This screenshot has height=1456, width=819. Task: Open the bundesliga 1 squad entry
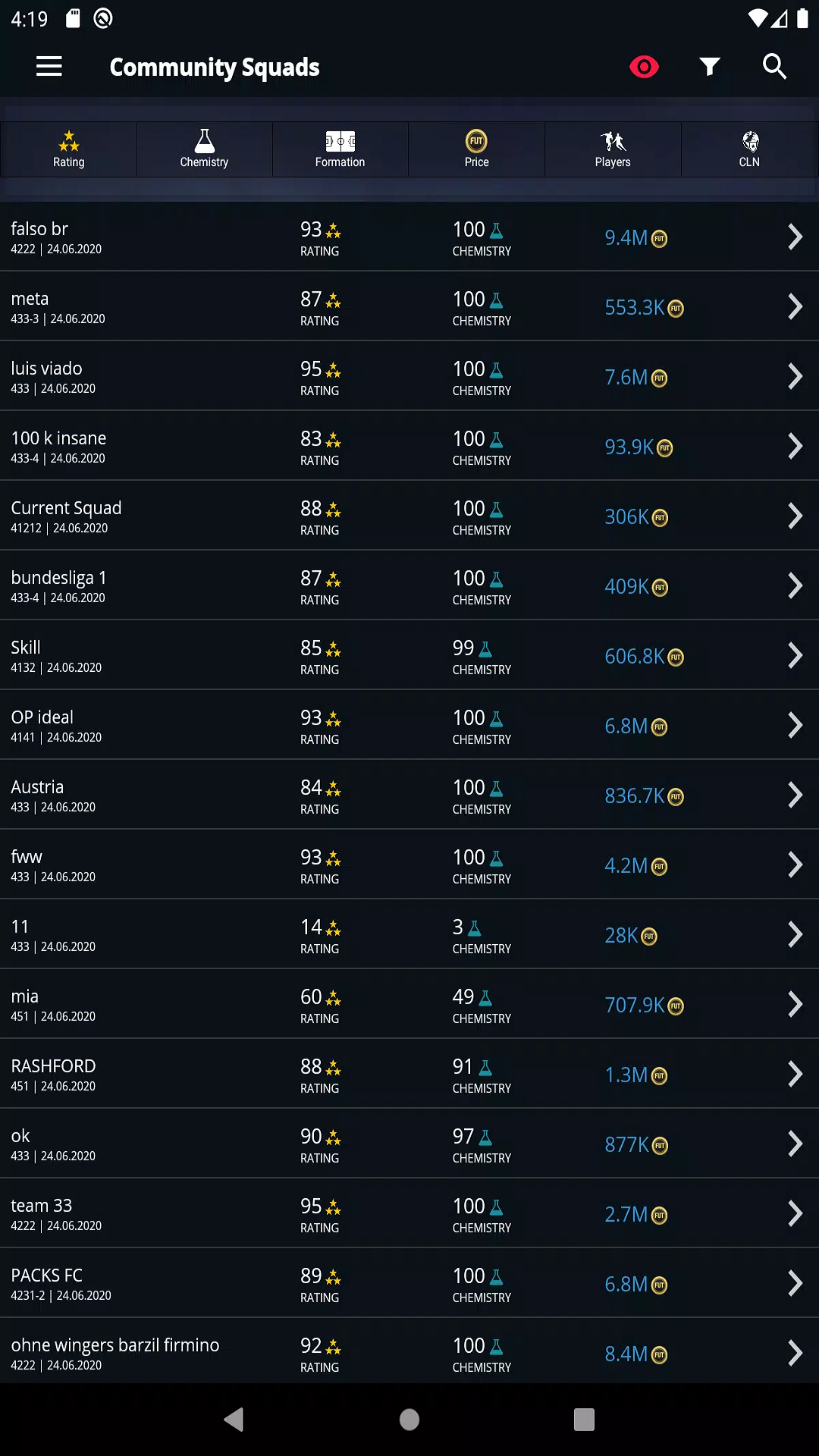[x=409, y=585]
